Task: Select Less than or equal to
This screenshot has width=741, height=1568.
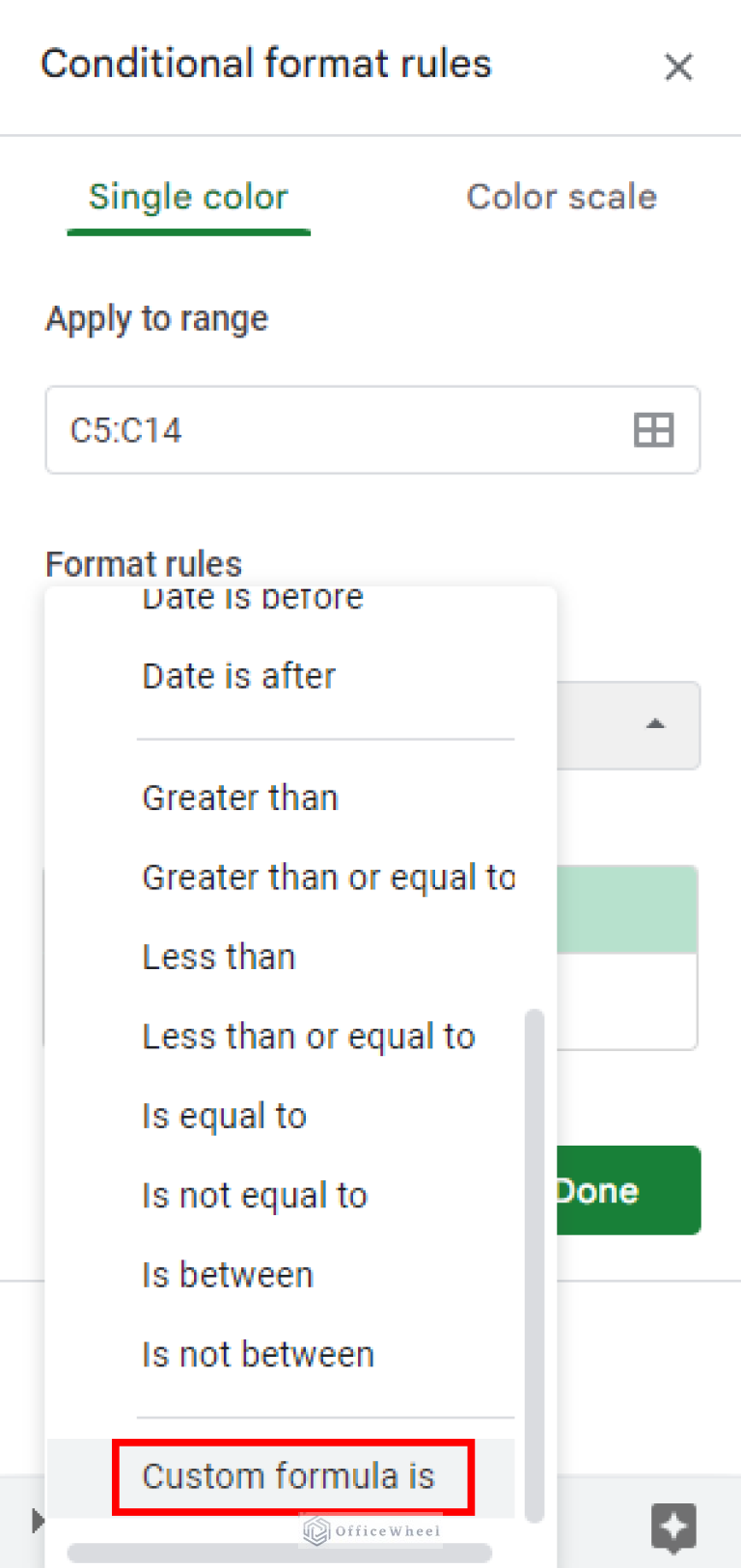Action: pos(309,1036)
